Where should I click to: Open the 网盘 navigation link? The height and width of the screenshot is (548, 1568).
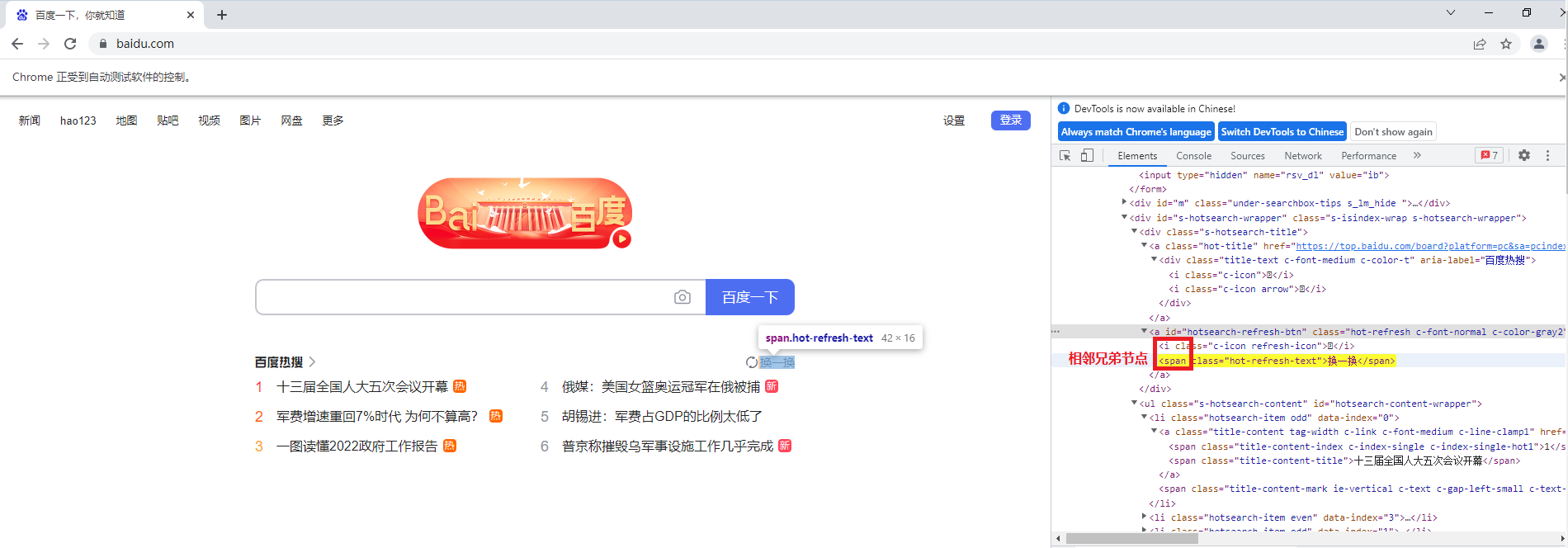tap(291, 120)
